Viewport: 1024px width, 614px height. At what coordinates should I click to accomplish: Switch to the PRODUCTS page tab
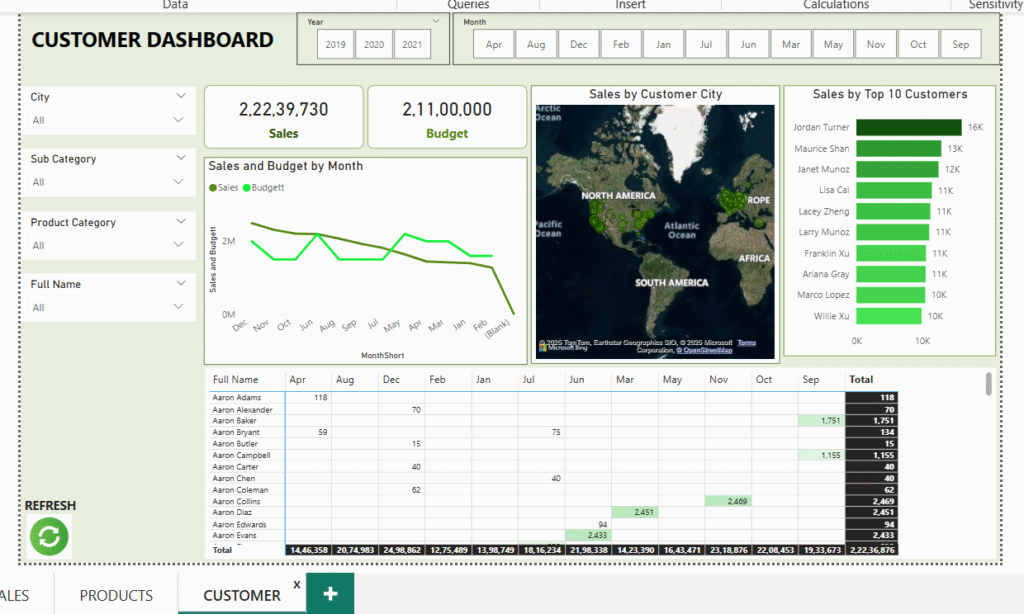pyautogui.click(x=116, y=595)
